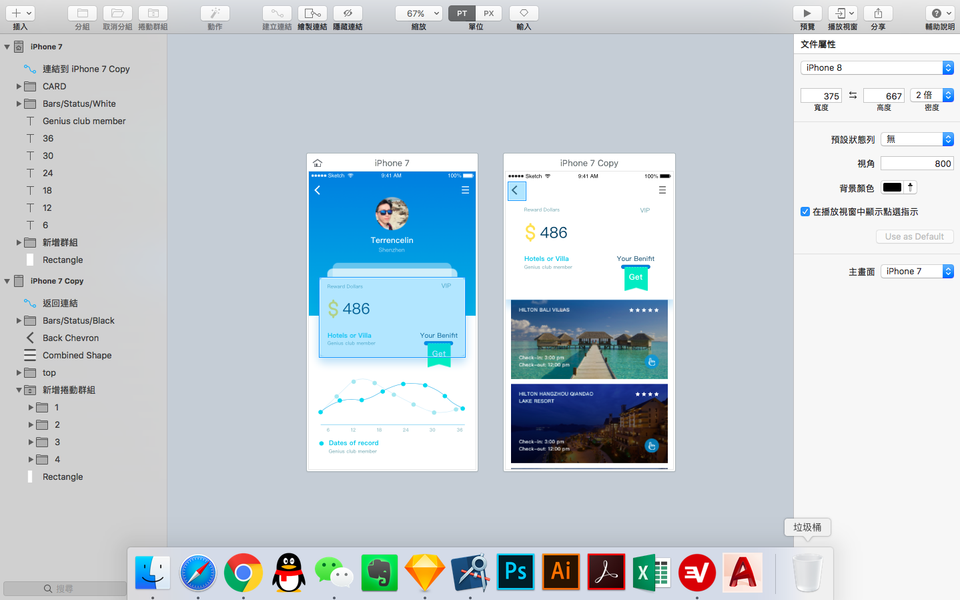Click the swap width and height icon
The width and height of the screenshot is (960, 600).
(x=853, y=96)
